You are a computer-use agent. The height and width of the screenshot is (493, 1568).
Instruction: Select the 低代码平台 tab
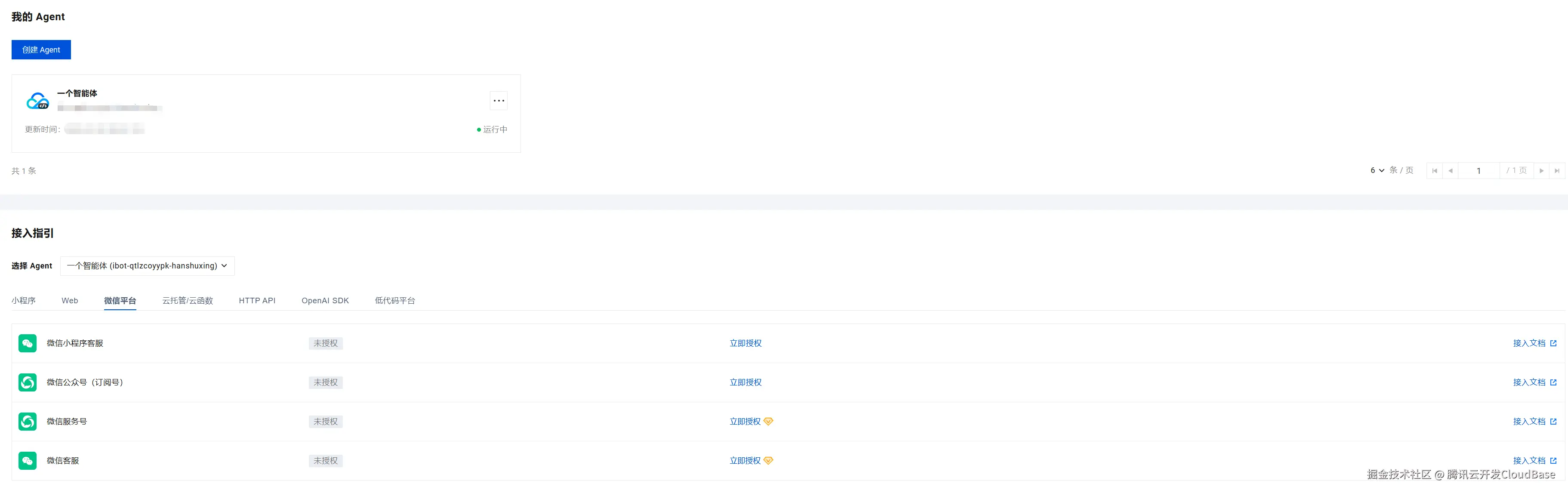pos(394,301)
